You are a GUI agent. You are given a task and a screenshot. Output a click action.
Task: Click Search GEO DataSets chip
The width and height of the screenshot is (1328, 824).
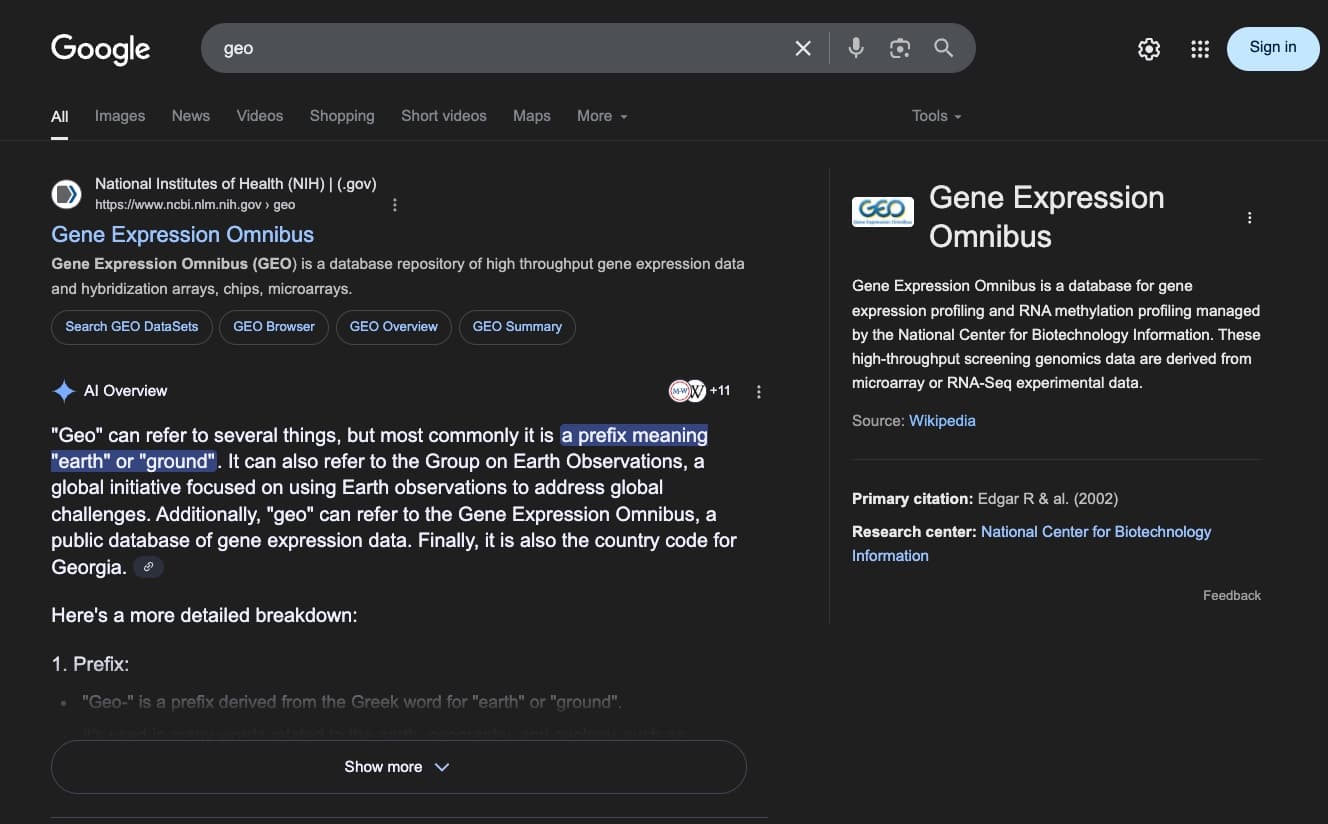pos(132,327)
